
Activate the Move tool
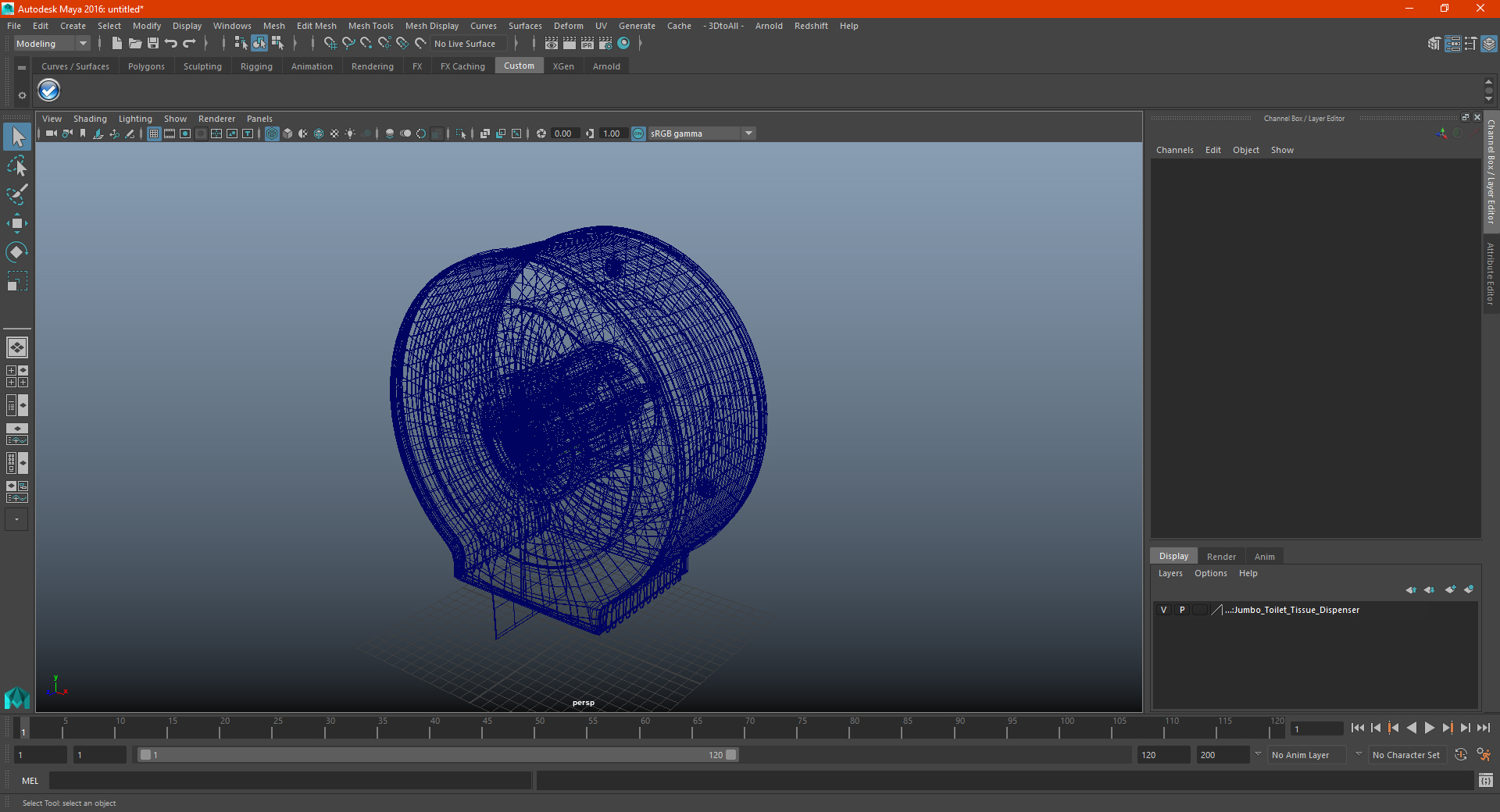[17, 223]
